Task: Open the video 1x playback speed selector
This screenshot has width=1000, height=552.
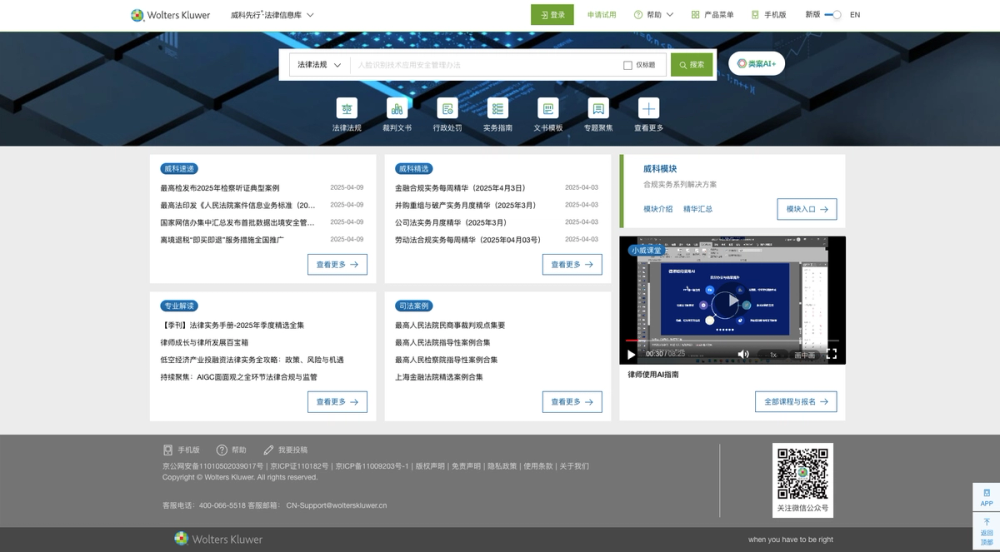Action: 773,355
